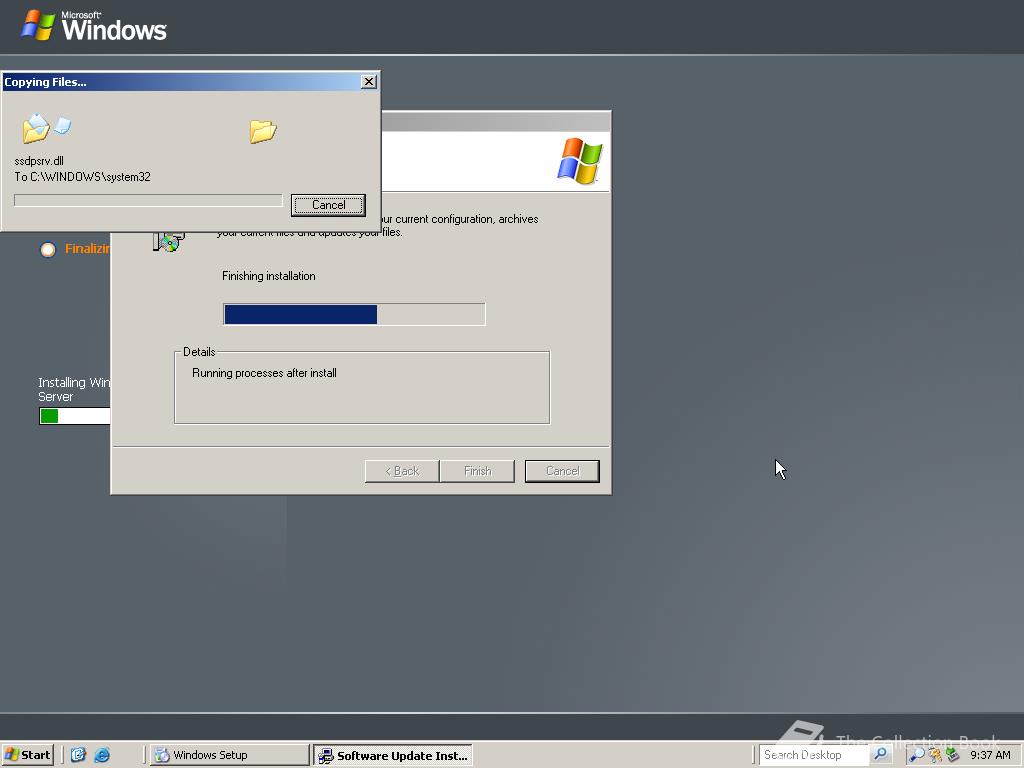This screenshot has height=768, width=1024.
Task: Select Software Update Inst... taskbar item
Action: (392, 756)
